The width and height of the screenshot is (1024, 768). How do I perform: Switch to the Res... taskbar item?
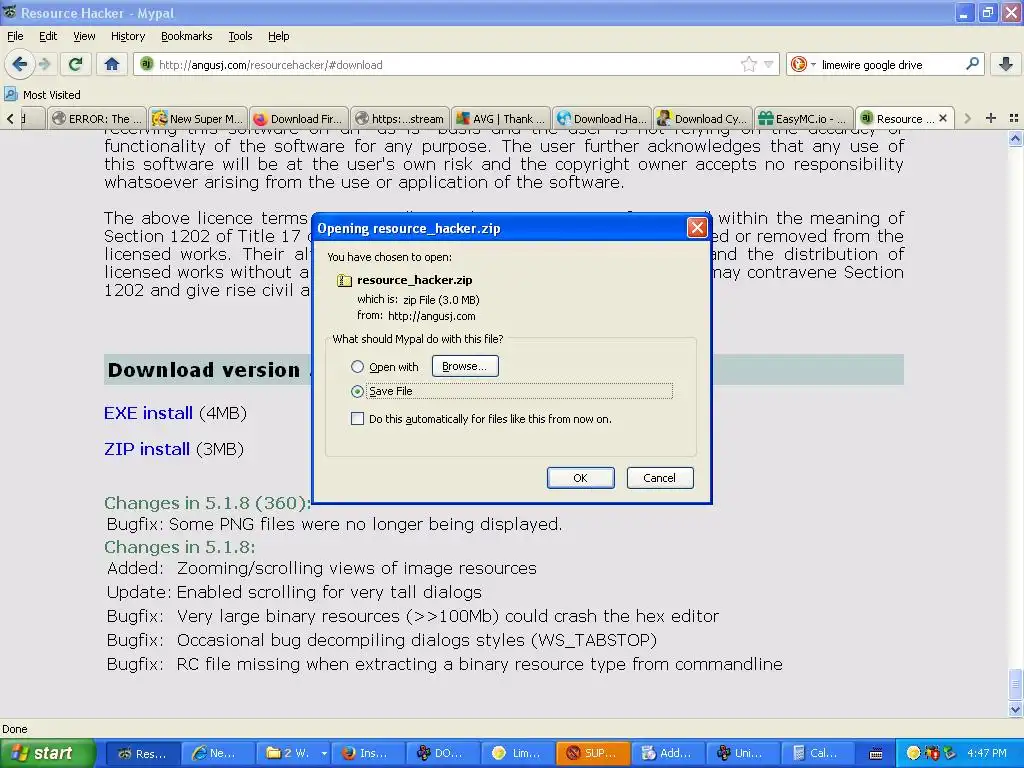[142, 753]
